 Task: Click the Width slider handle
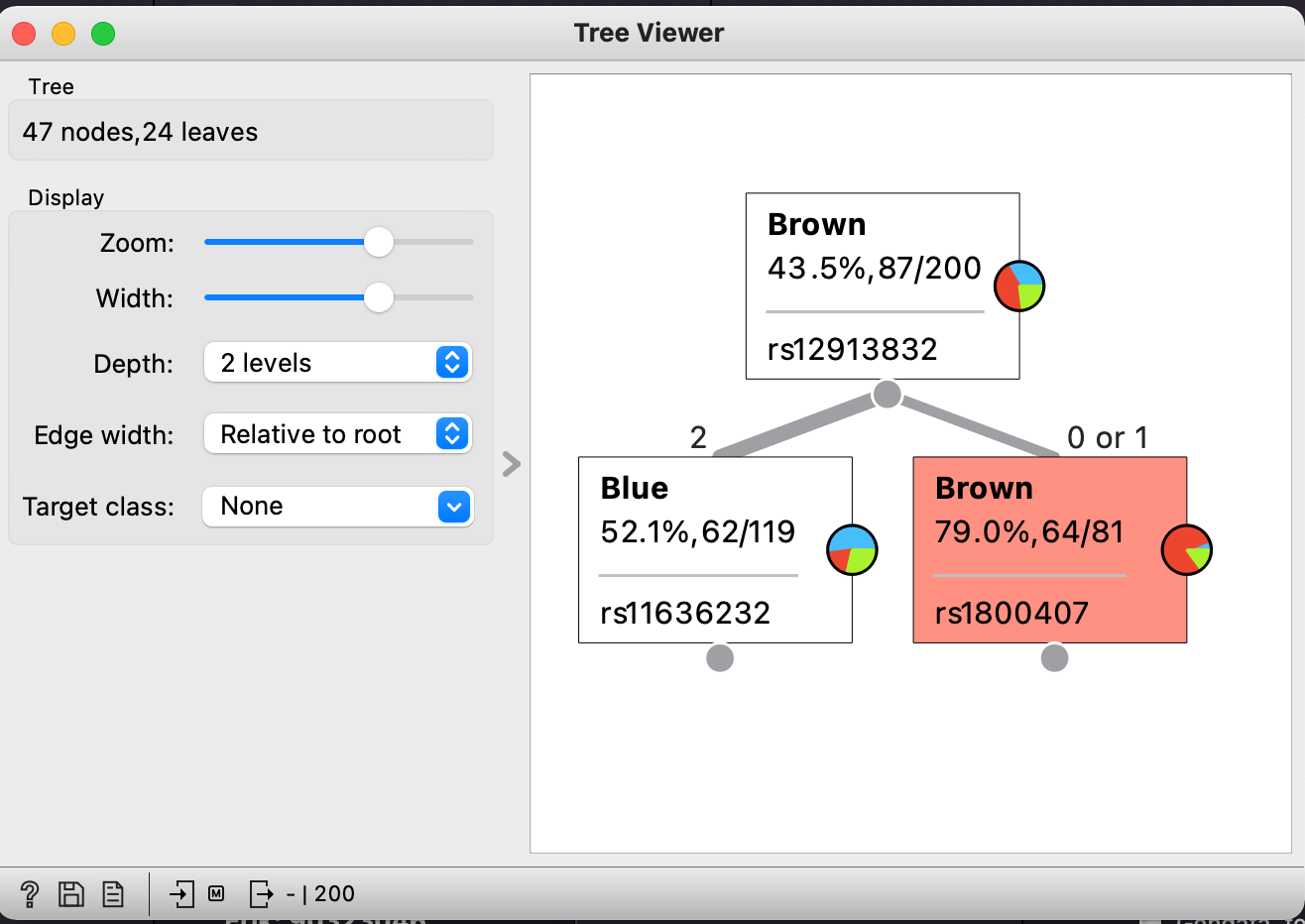pyautogui.click(x=379, y=297)
